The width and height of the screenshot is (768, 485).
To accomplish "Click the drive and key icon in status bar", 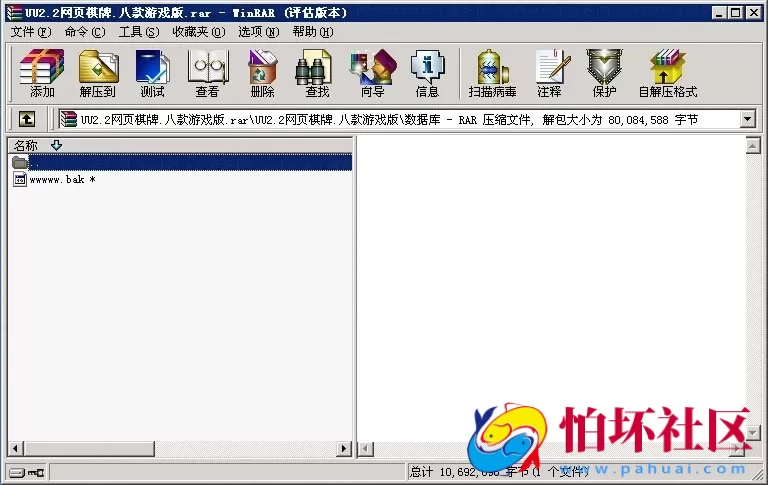I will coord(26,473).
